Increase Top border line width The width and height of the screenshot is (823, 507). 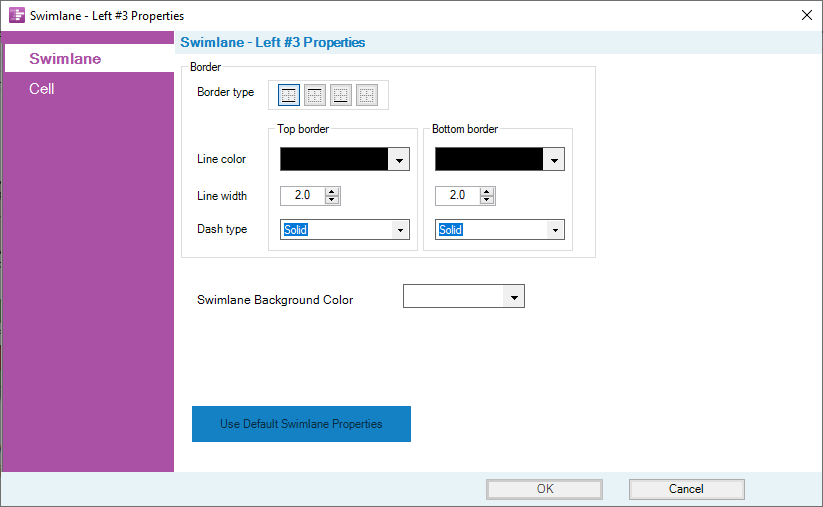coord(332,192)
